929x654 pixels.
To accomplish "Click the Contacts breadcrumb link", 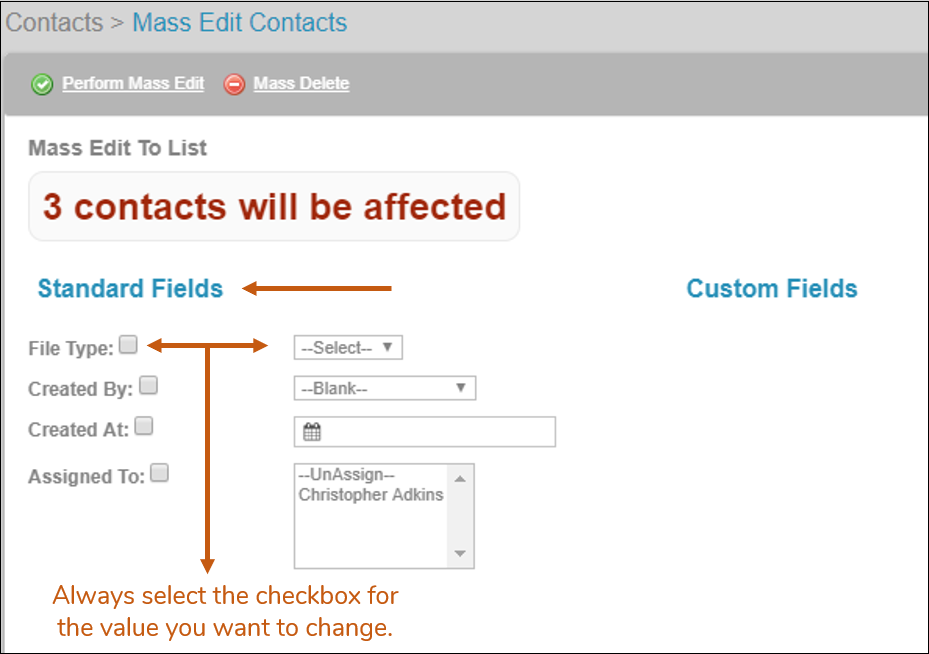I will 54,22.
